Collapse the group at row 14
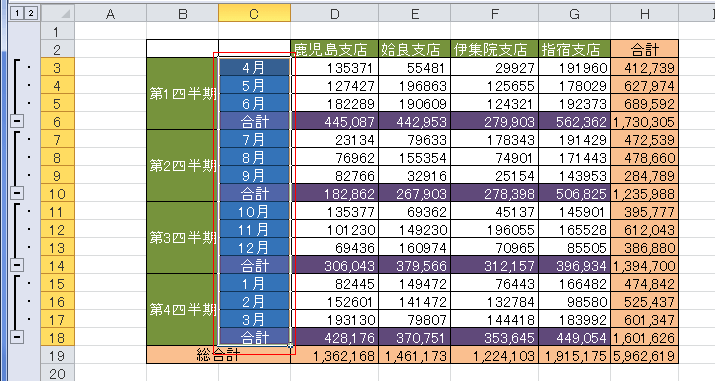Viewport: 715px width, 381px height. coord(17,265)
